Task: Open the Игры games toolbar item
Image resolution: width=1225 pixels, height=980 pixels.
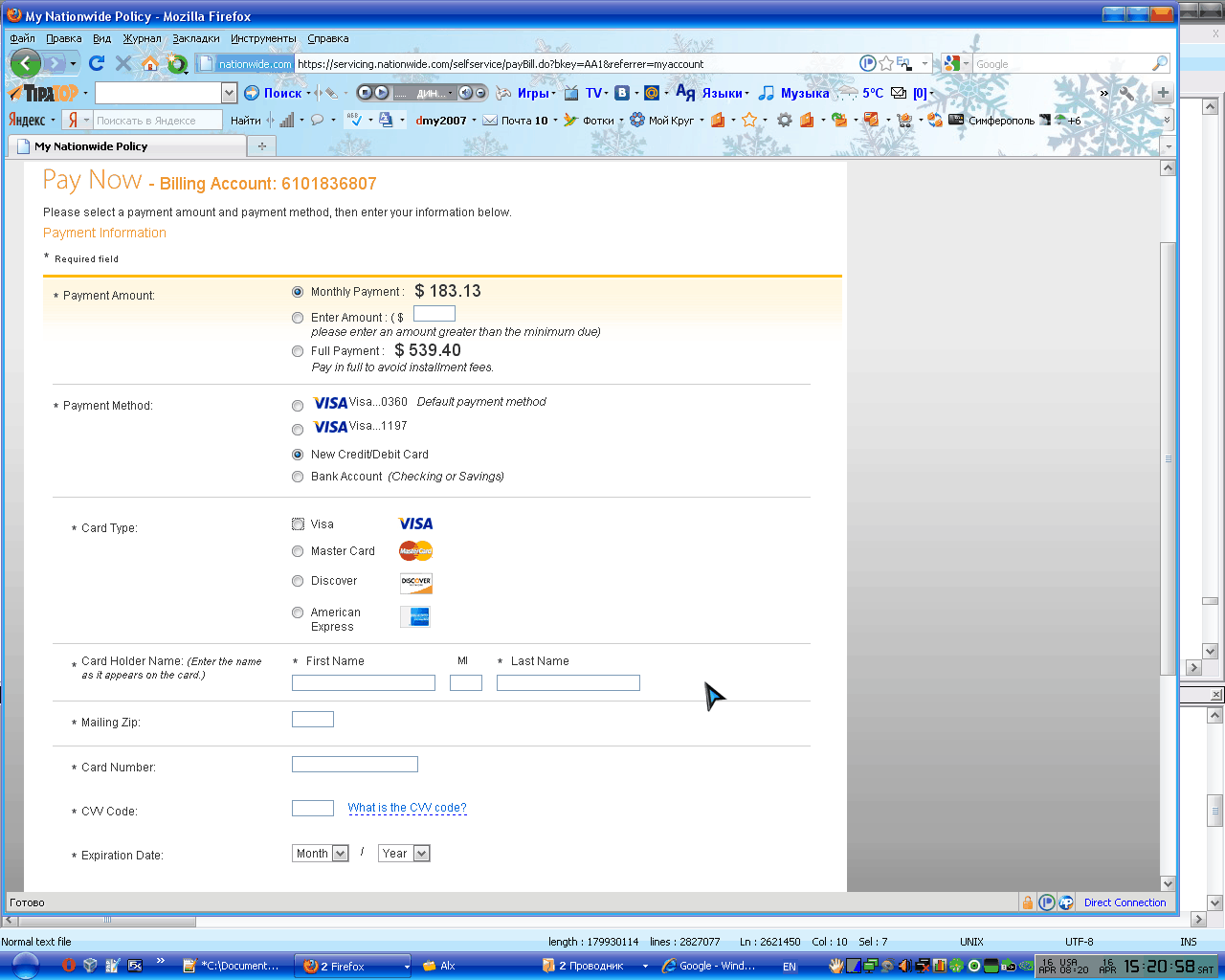Action: tap(524, 93)
